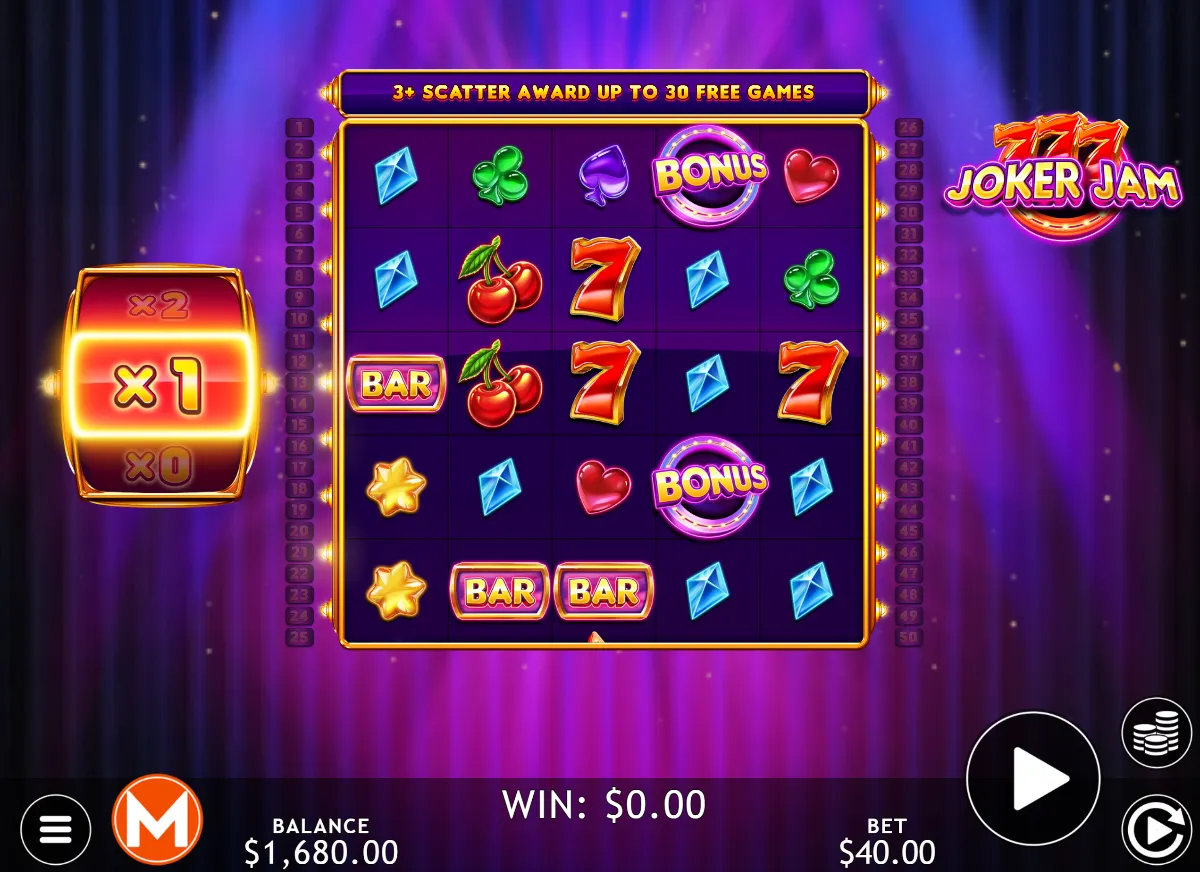The image size is (1200, 872).
Task: Click the BAR symbol in the first reel
Action: point(396,384)
